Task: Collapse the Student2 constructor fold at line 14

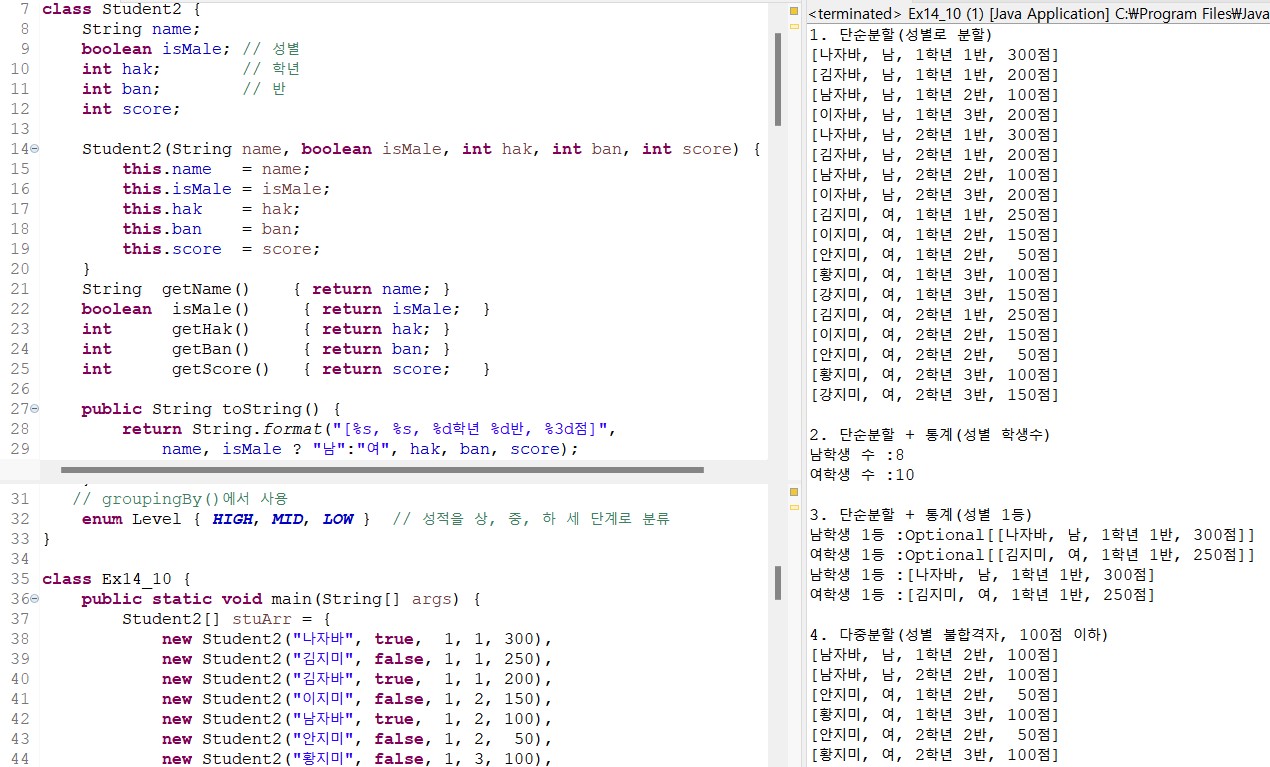Action: pyautogui.click(x=35, y=149)
